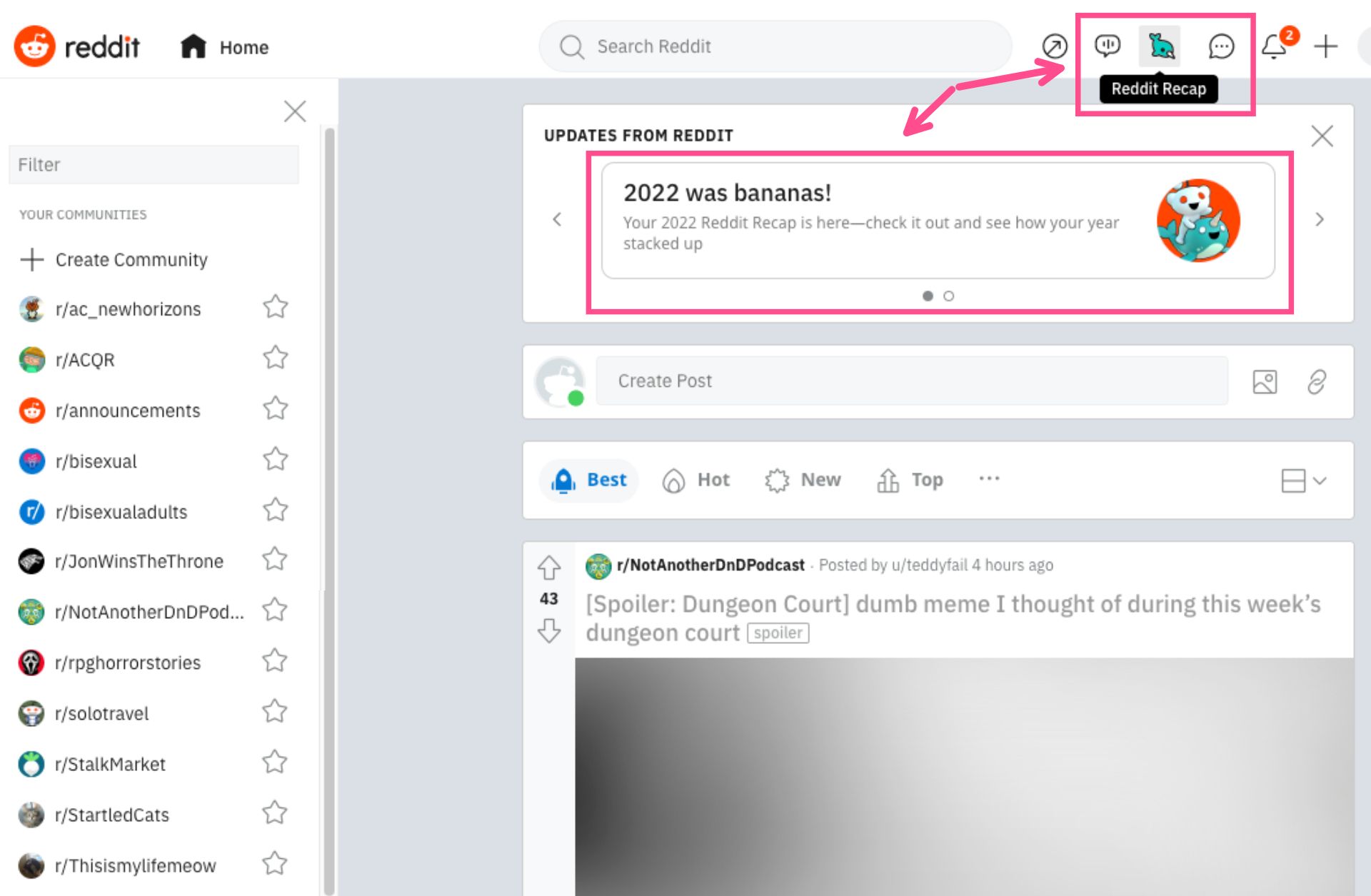The width and height of the screenshot is (1371, 896).
Task: Switch to the Hot sort tab
Action: [x=695, y=480]
